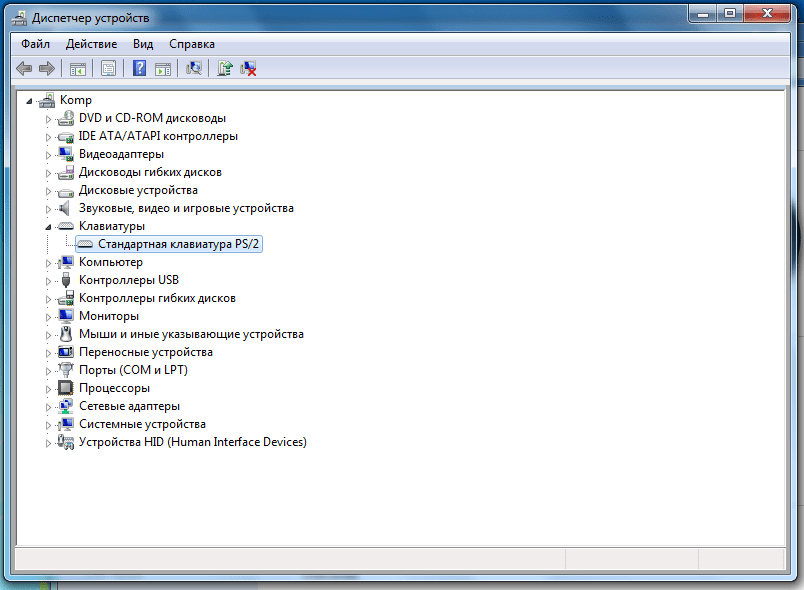
Task: Click the Forward arrow toolbar icon
Action: (x=47, y=68)
